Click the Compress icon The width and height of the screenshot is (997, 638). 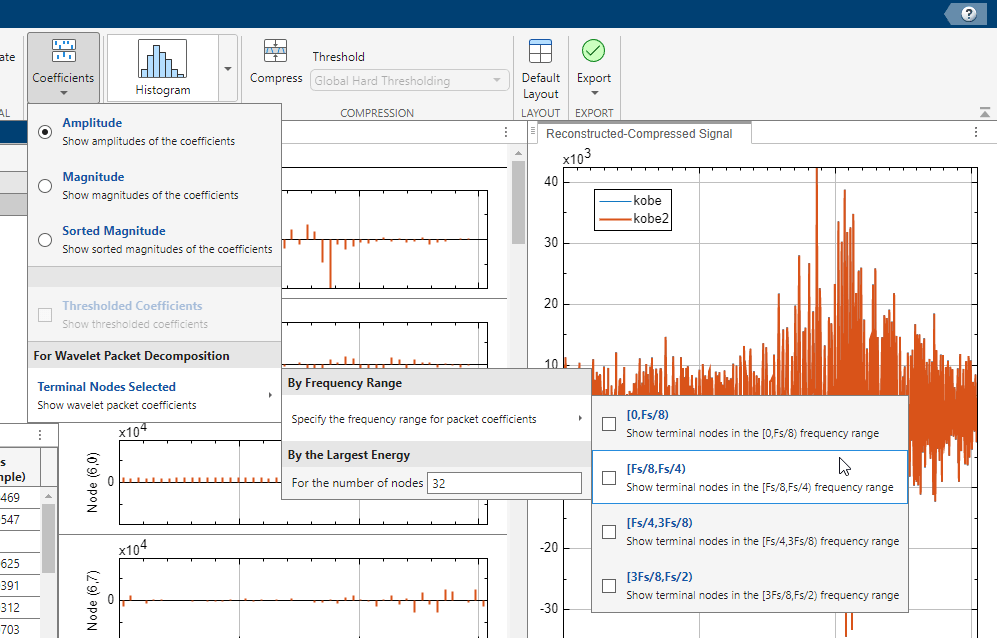coord(275,52)
